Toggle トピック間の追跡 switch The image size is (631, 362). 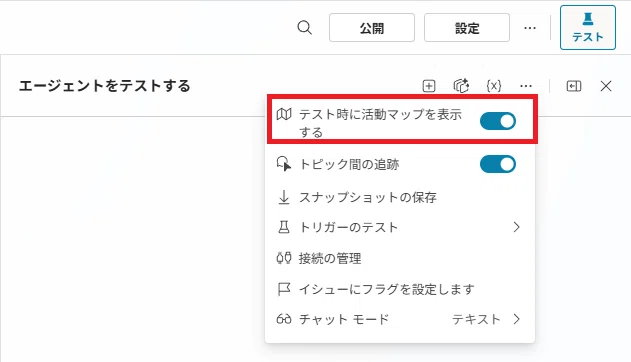498,164
